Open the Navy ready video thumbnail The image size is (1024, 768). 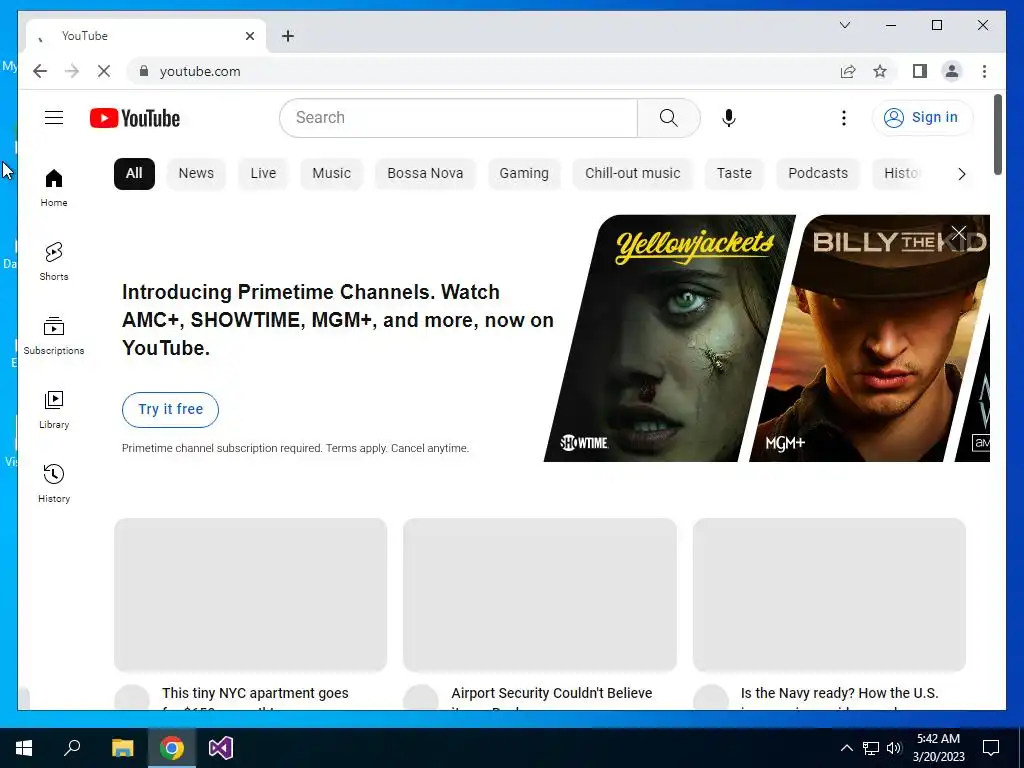click(x=829, y=594)
